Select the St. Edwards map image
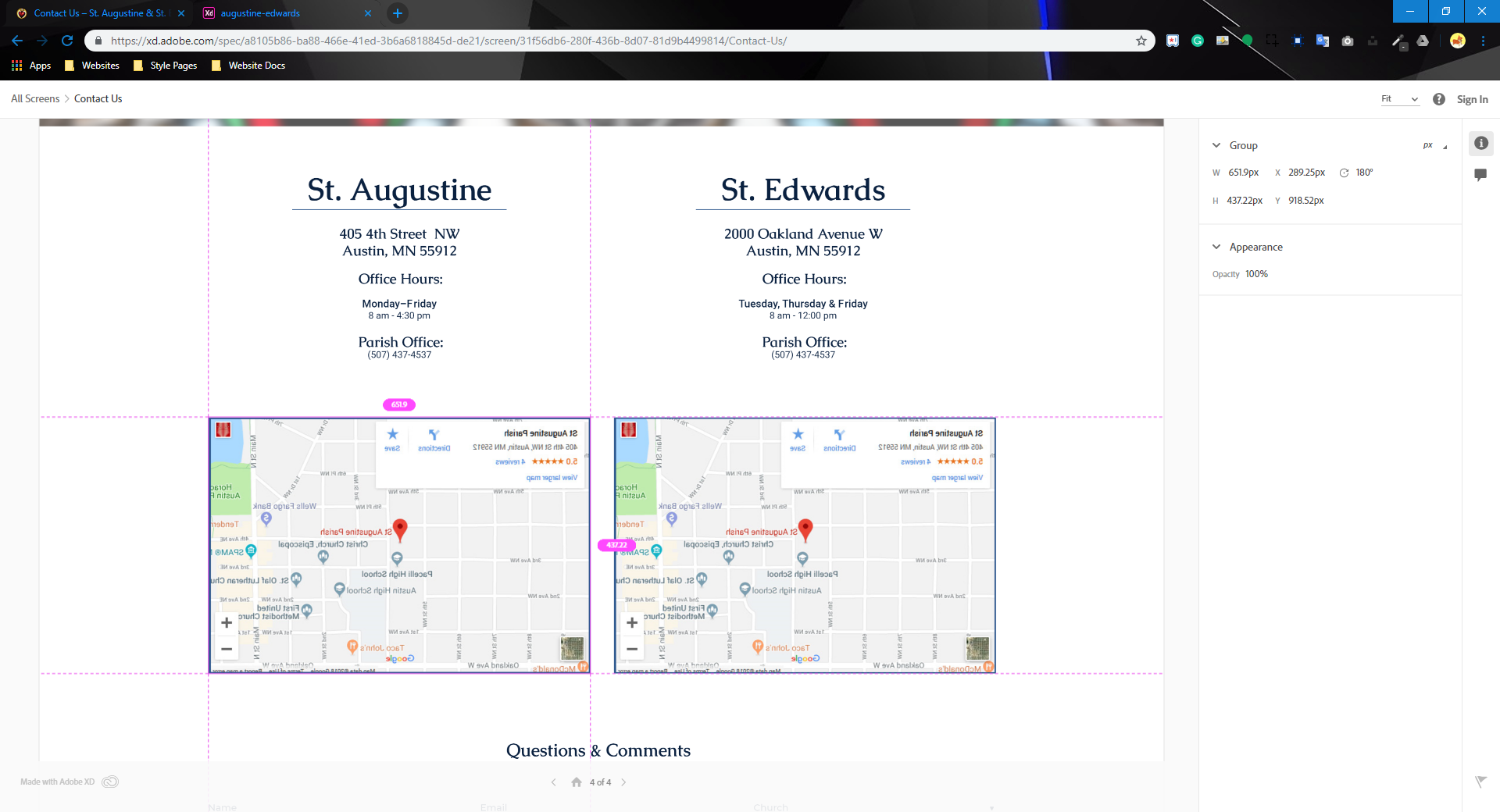This screenshot has width=1500, height=812. pyautogui.click(x=805, y=545)
